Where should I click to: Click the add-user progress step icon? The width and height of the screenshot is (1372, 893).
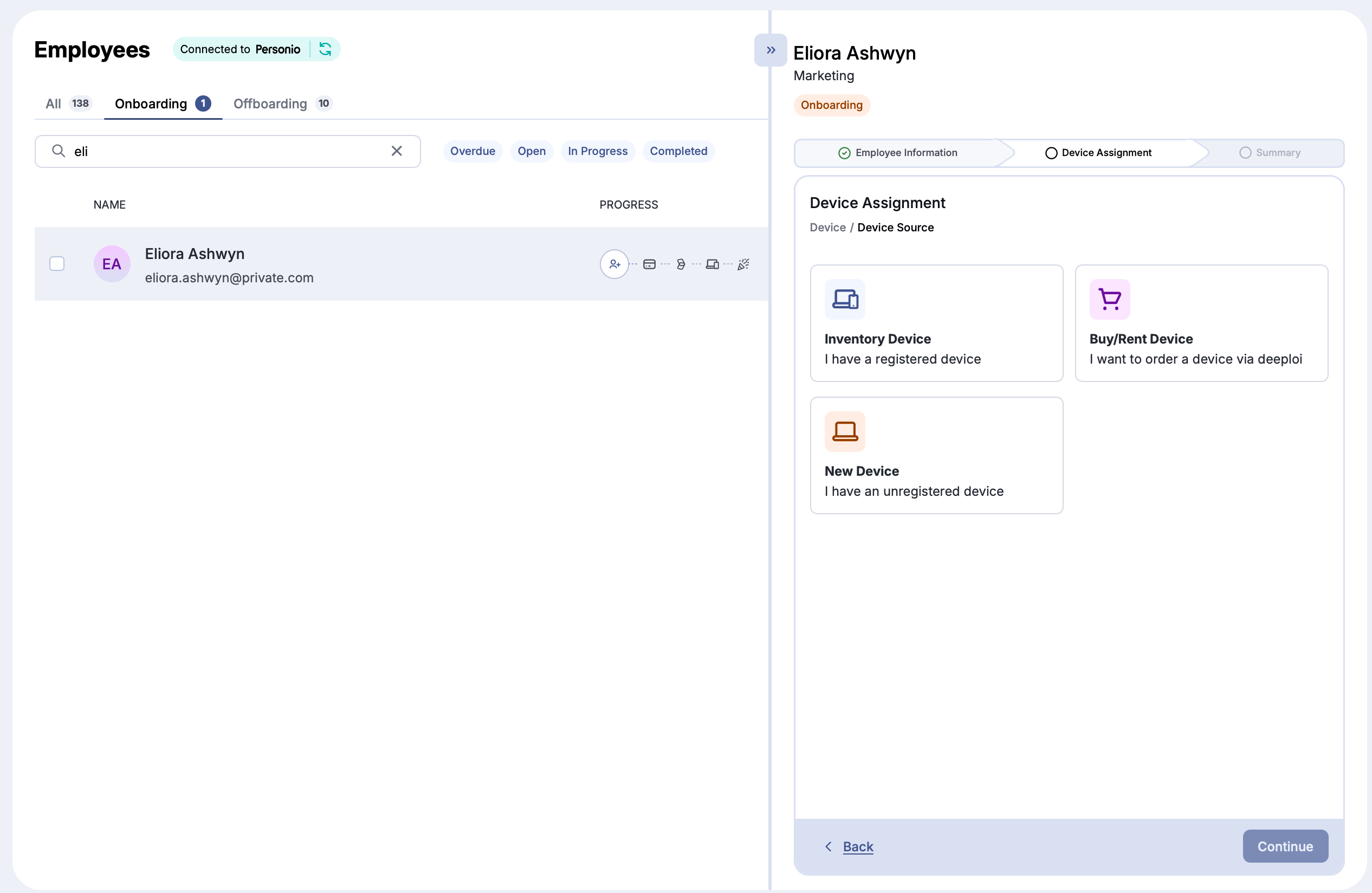[614, 264]
